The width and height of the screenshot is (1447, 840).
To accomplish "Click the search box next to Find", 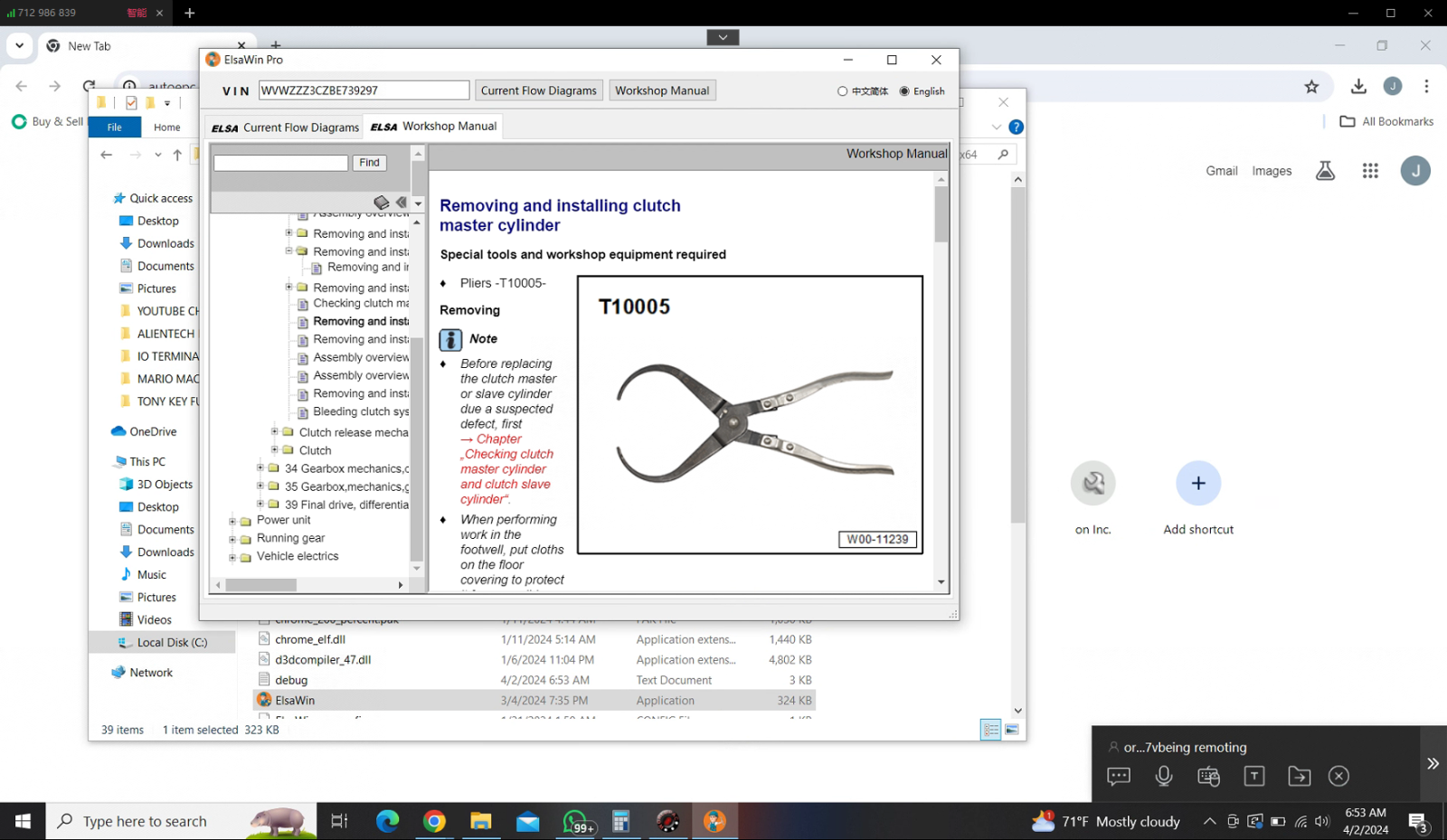I will (281, 163).
